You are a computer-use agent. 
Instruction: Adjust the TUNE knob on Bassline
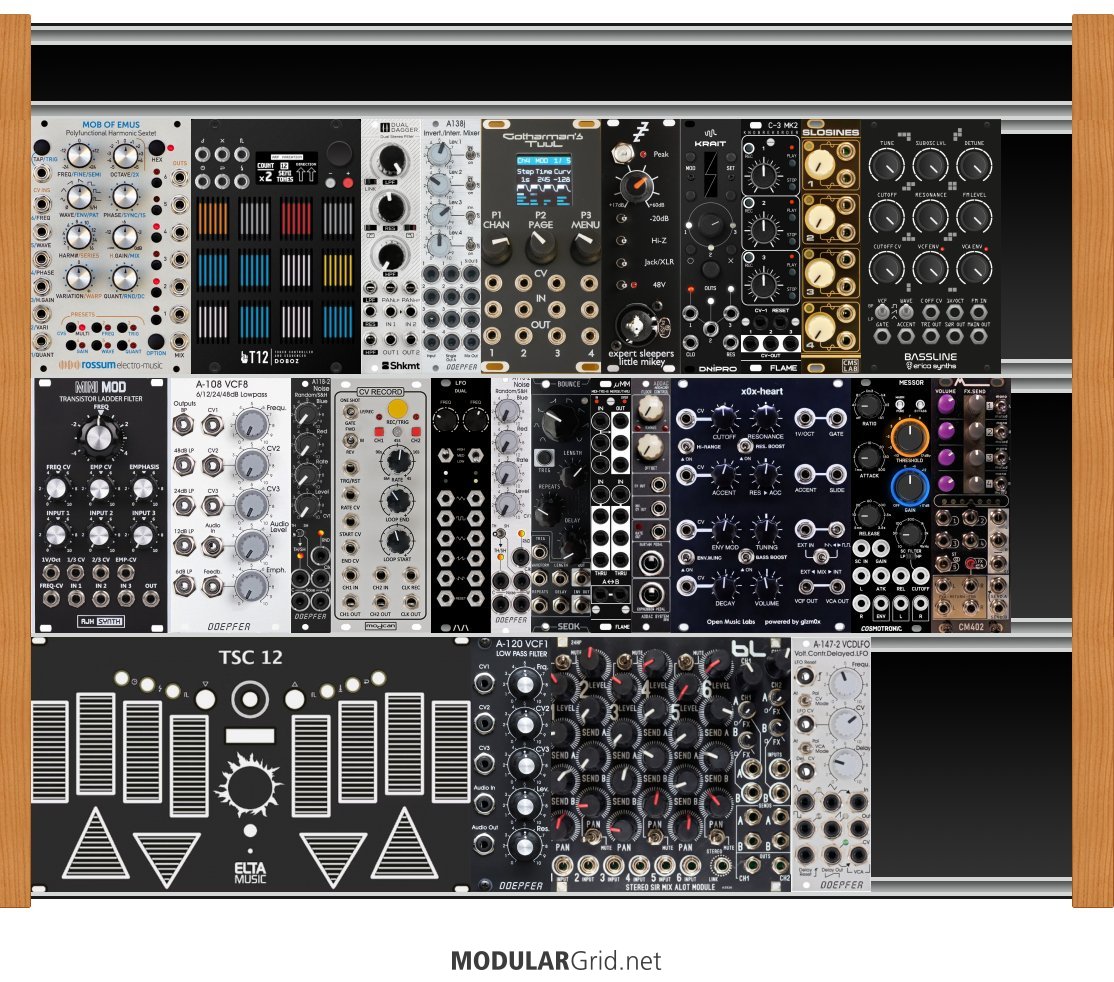click(887, 166)
